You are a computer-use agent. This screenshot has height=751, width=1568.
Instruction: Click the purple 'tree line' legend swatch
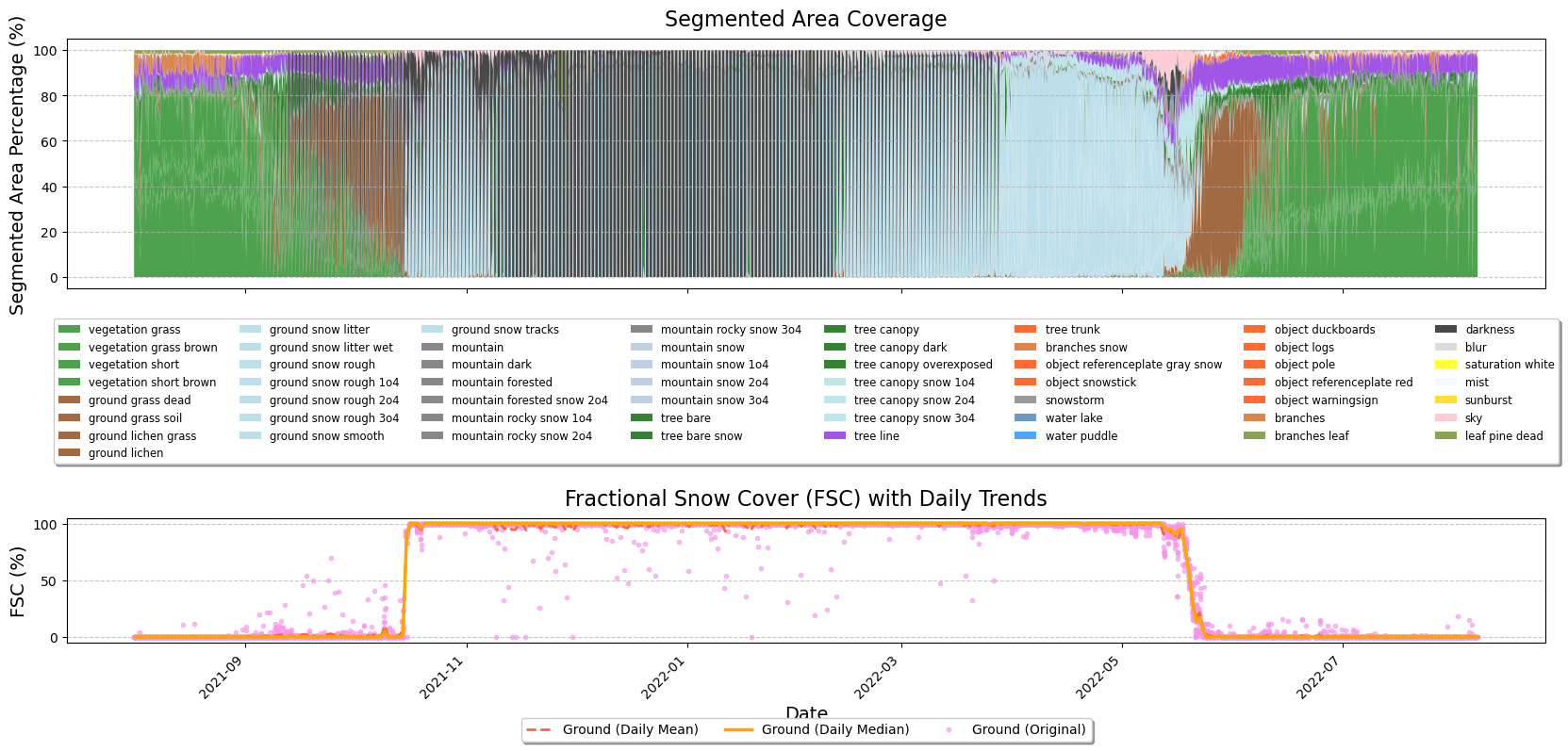pyautogui.click(x=834, y=435)
